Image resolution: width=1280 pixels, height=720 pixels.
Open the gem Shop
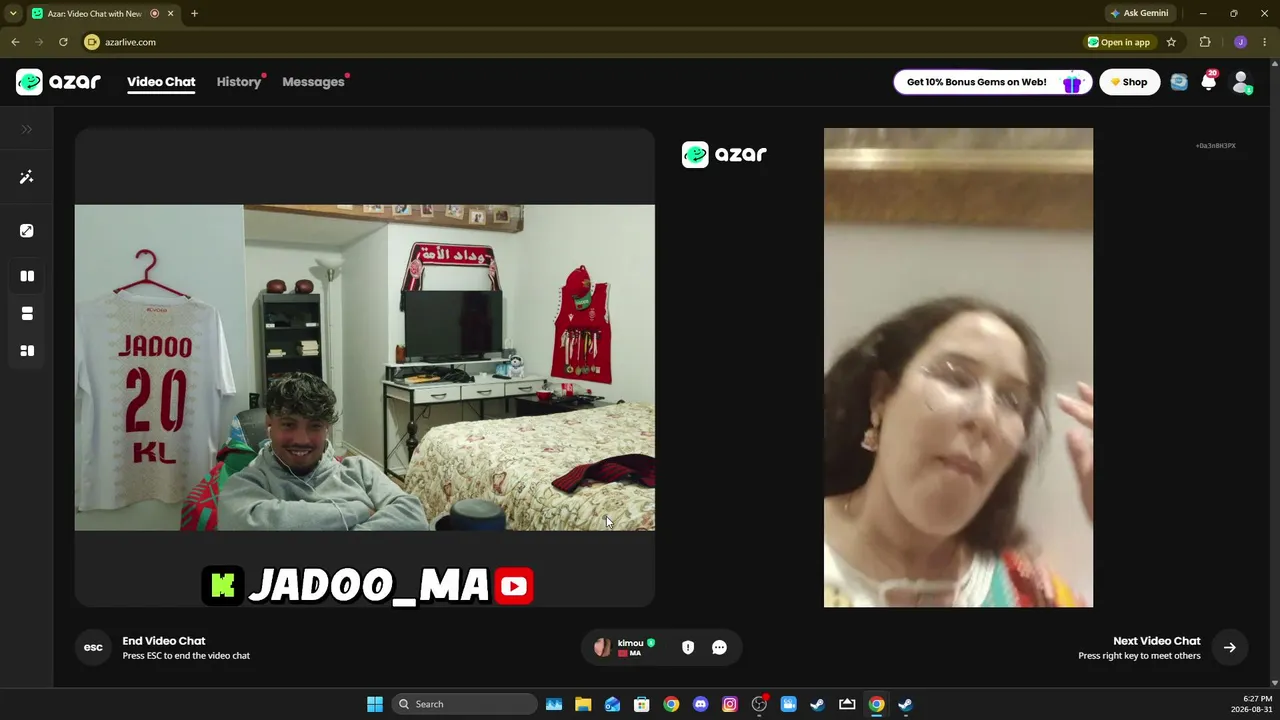[1130, 82]
